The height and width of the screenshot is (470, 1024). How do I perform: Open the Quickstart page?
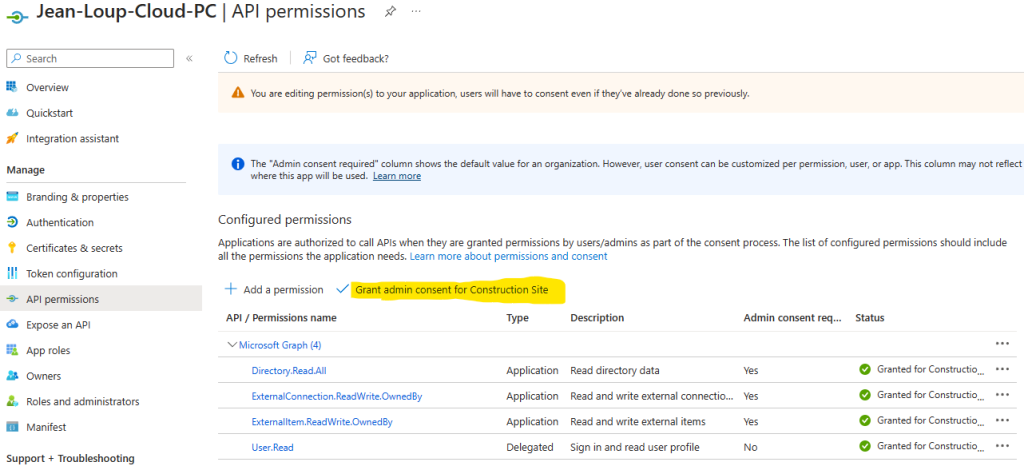click(x=50, y=113)
